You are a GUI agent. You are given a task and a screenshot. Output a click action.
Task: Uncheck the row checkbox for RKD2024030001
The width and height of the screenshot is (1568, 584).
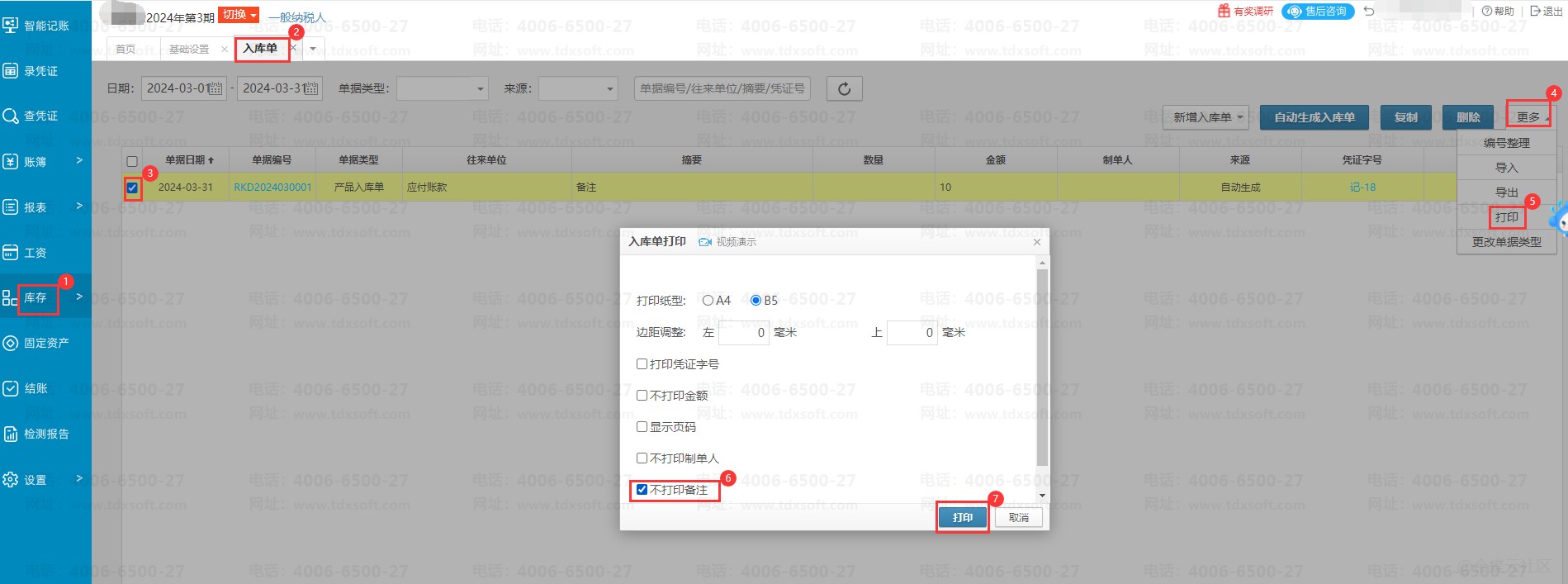point(132,188)
